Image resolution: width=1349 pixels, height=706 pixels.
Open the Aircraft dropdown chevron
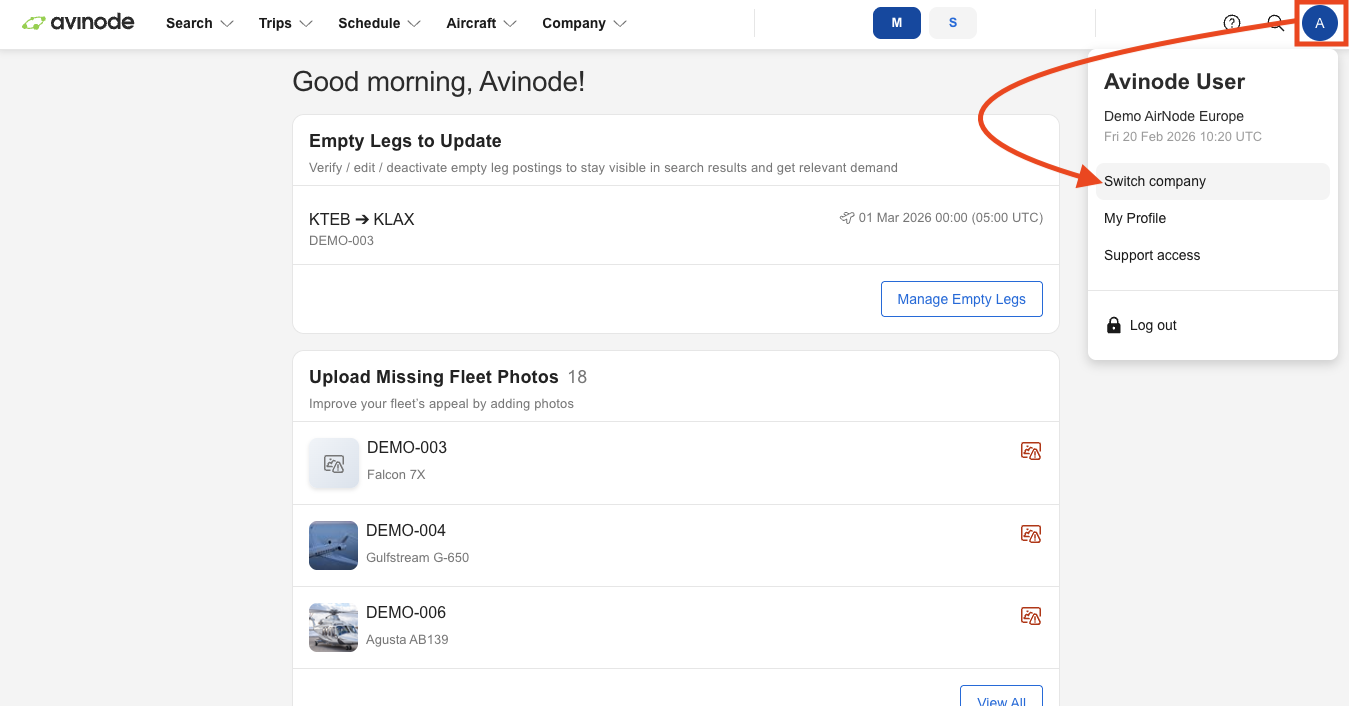[x=511, y=23]
